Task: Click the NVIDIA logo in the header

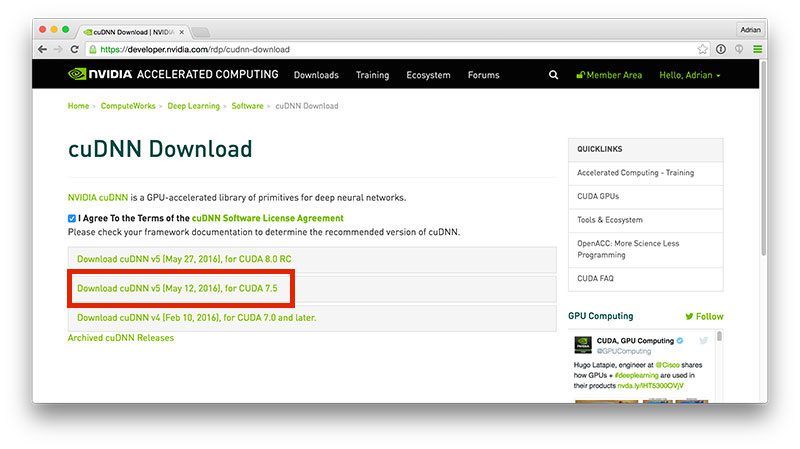Action: point(100,74)
